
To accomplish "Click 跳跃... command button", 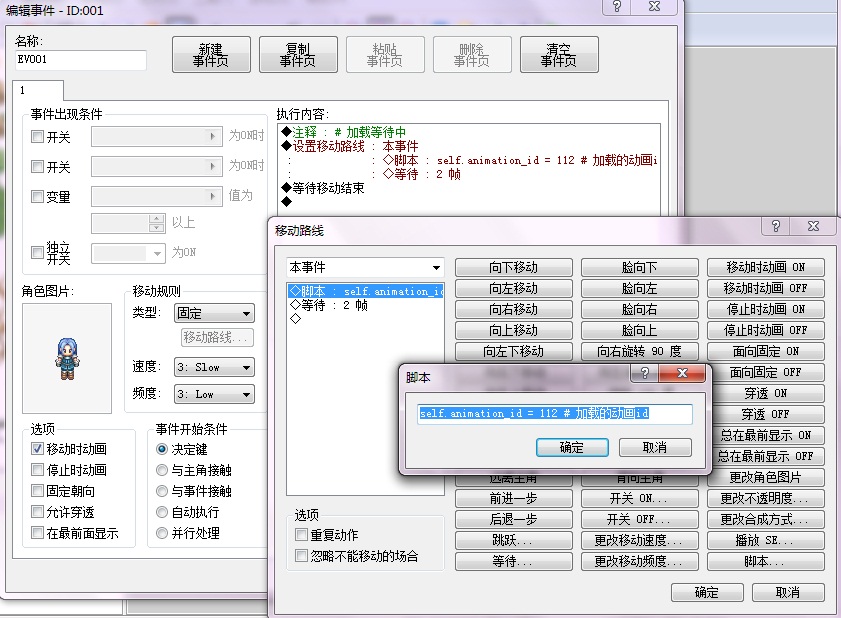I will pos(513,540).
